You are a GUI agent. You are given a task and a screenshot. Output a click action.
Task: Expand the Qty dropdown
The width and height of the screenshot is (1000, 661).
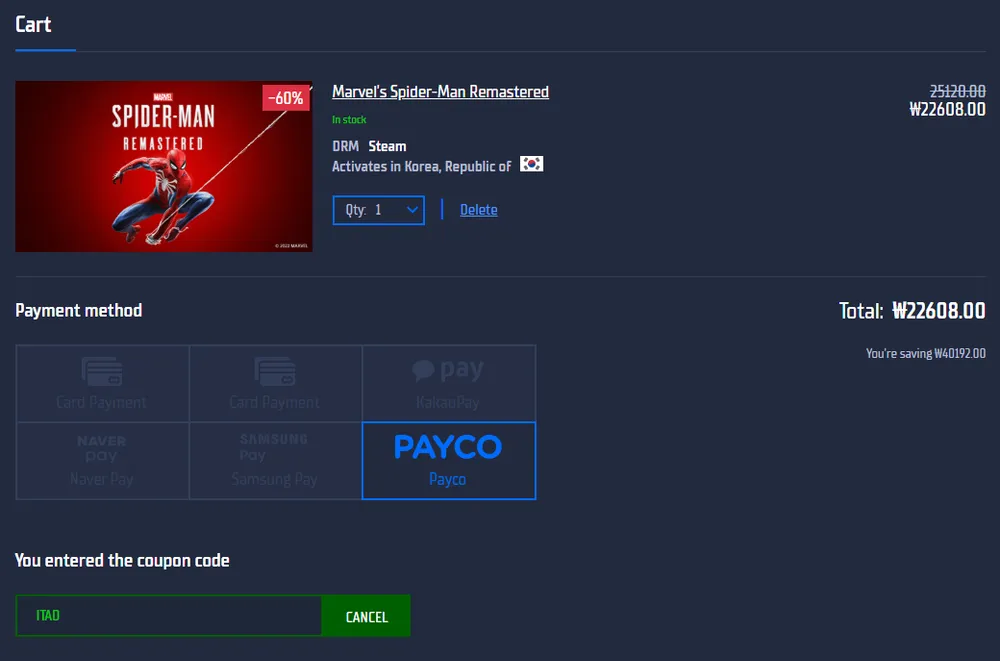pyautogui.click(x=379, y=210)
